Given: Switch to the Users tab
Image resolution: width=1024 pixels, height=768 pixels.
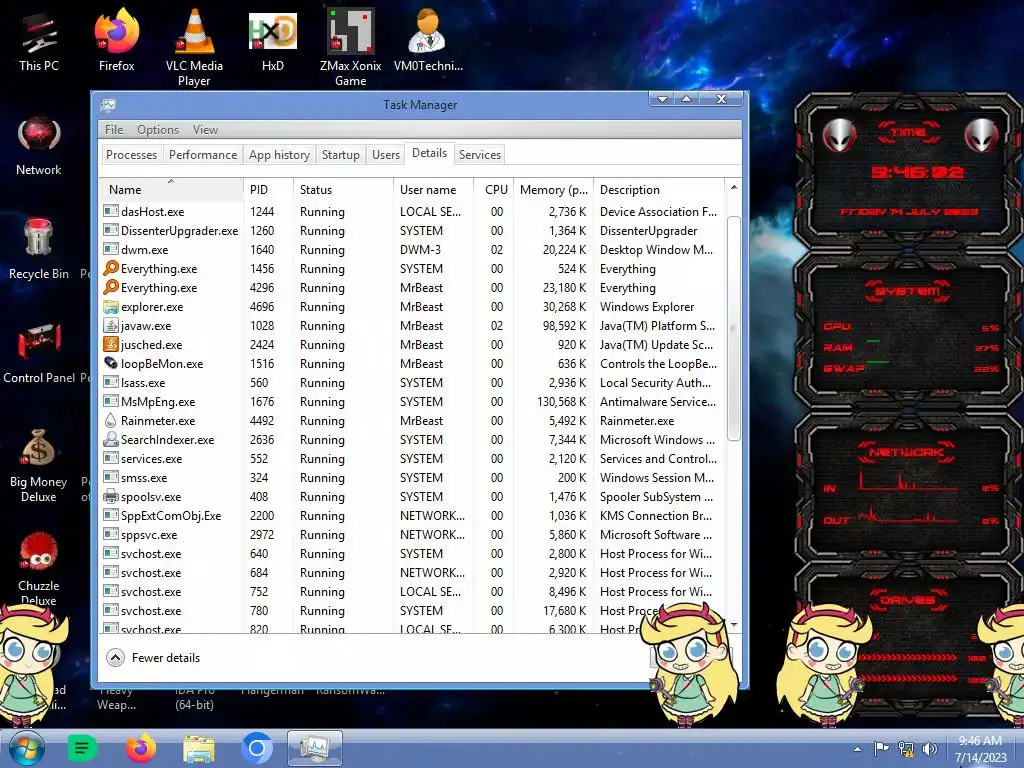Looking at the screenshot, I should point(385,155).
